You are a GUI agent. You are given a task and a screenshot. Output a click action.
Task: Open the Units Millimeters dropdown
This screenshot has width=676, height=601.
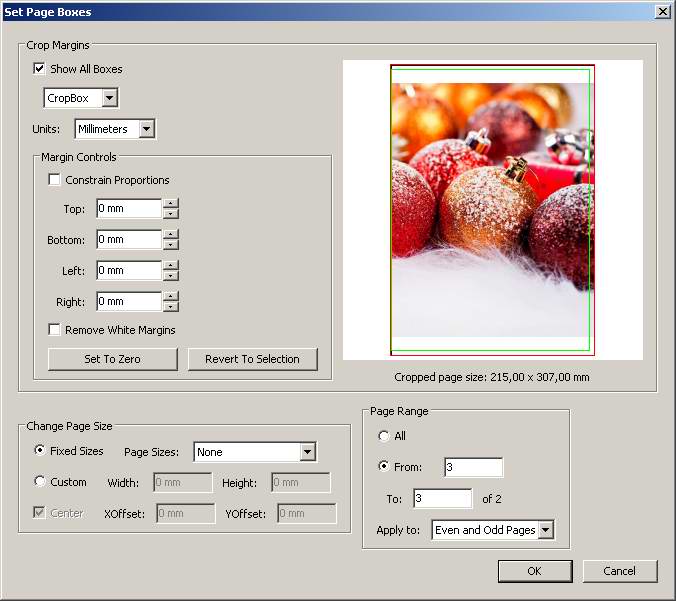(x=115, y=129)
